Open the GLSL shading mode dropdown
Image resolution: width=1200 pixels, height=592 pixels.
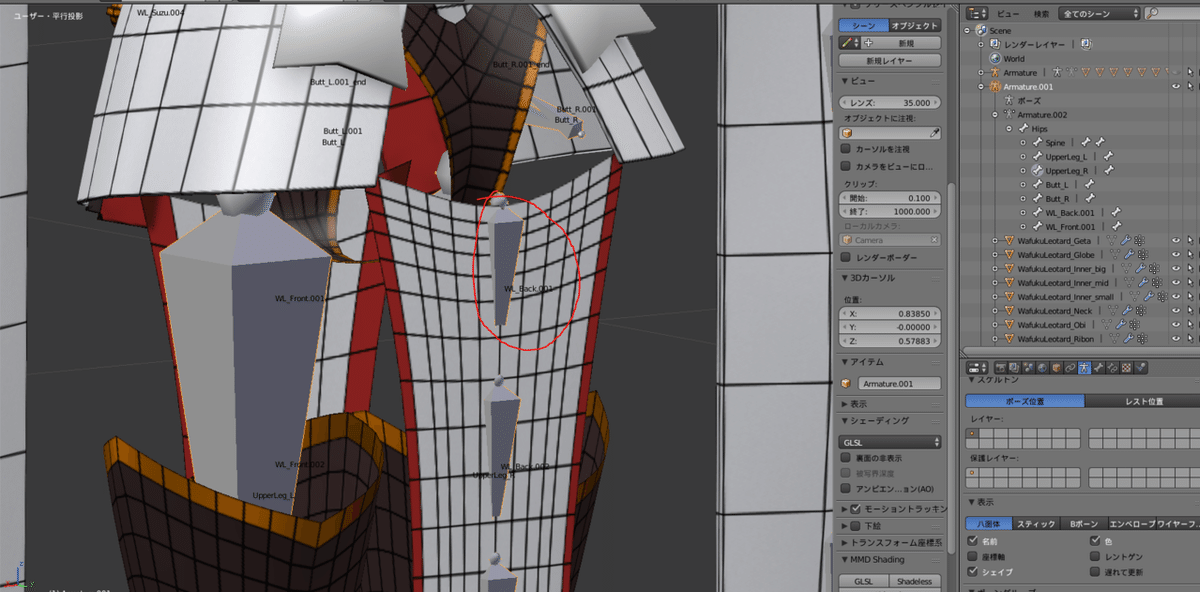tap(890, 441)
